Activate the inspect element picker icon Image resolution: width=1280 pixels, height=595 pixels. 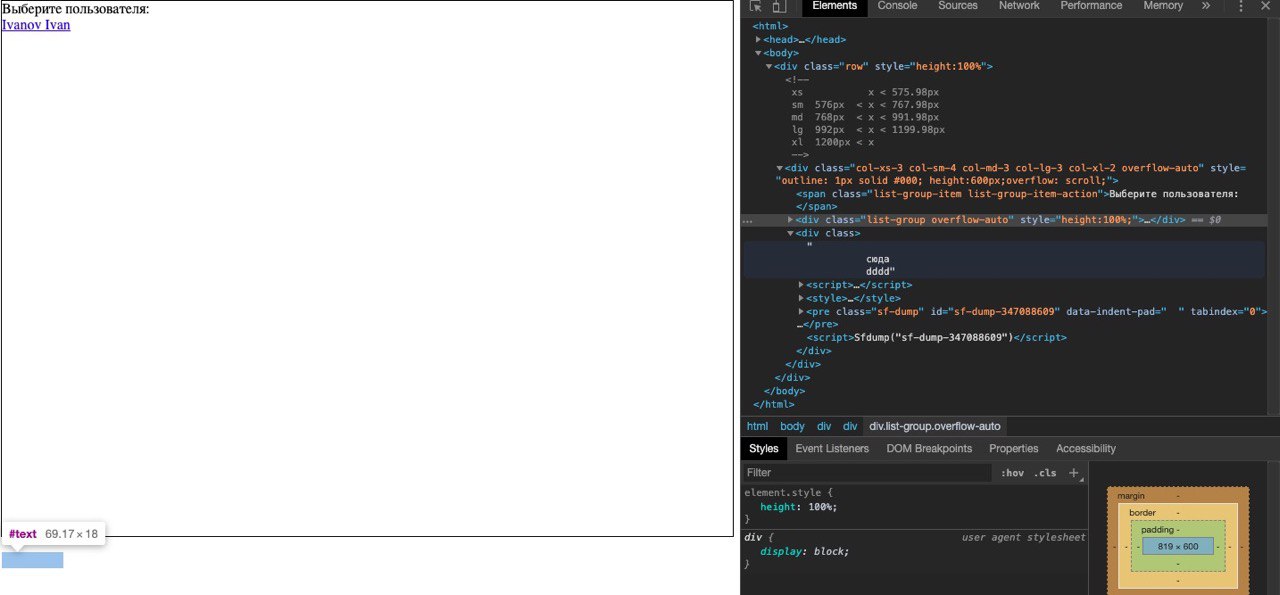click(x=755, y=6)
